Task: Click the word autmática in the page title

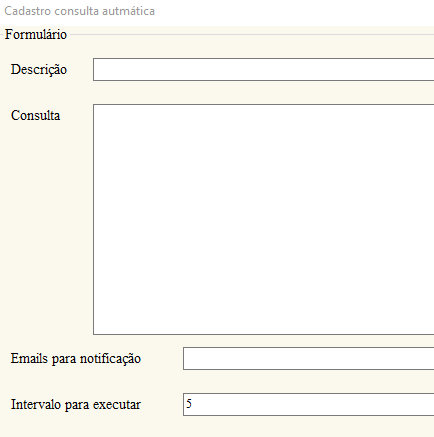Action: (x=128, y=11)
